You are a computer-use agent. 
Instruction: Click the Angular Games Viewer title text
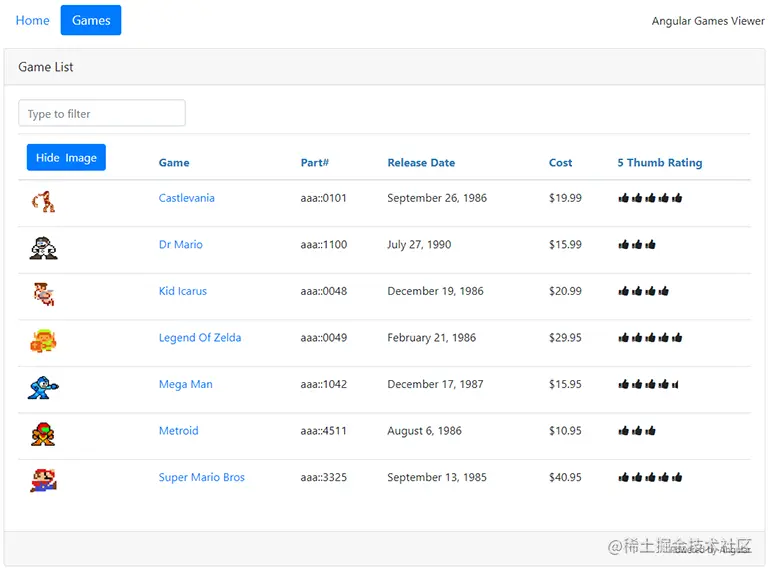[x=708, y=21]
